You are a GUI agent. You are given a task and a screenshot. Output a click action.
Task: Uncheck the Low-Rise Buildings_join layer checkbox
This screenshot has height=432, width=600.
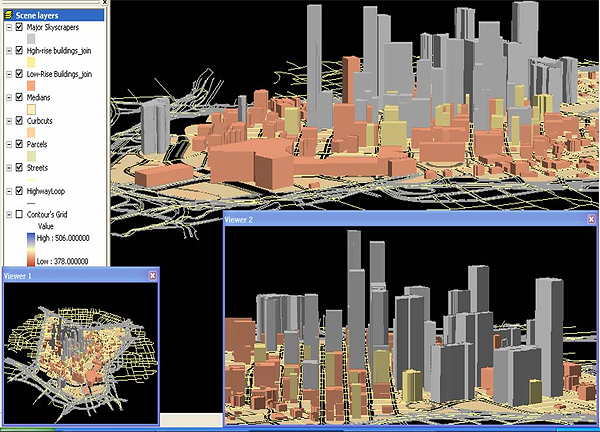coord(19,74)
